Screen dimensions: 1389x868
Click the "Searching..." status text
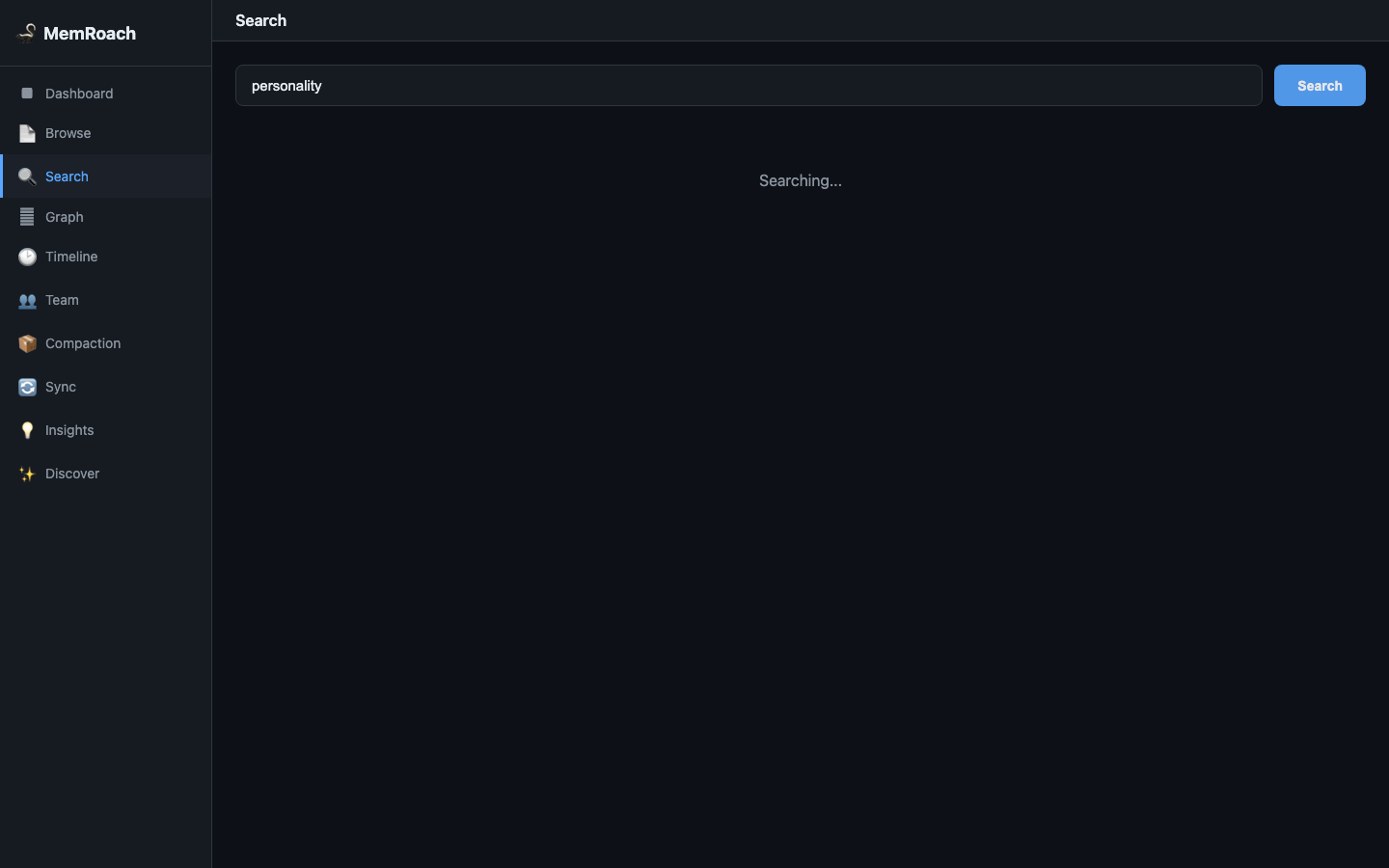[x=801, y=180]
